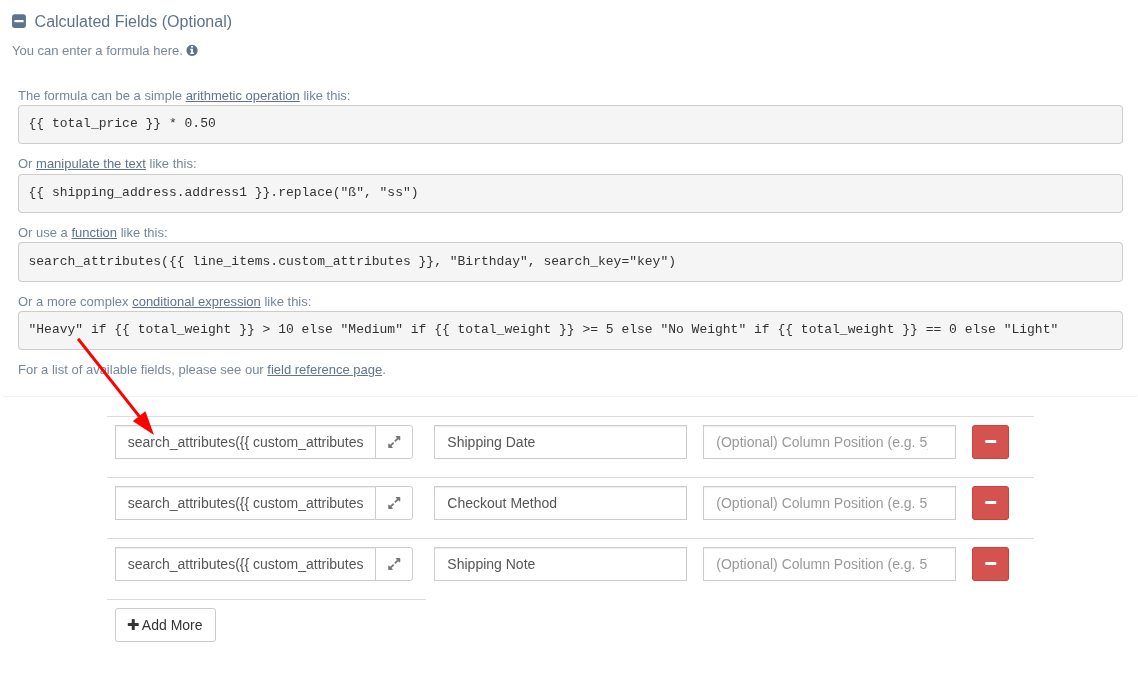Follow the function documentation link

tap(94, 233)
